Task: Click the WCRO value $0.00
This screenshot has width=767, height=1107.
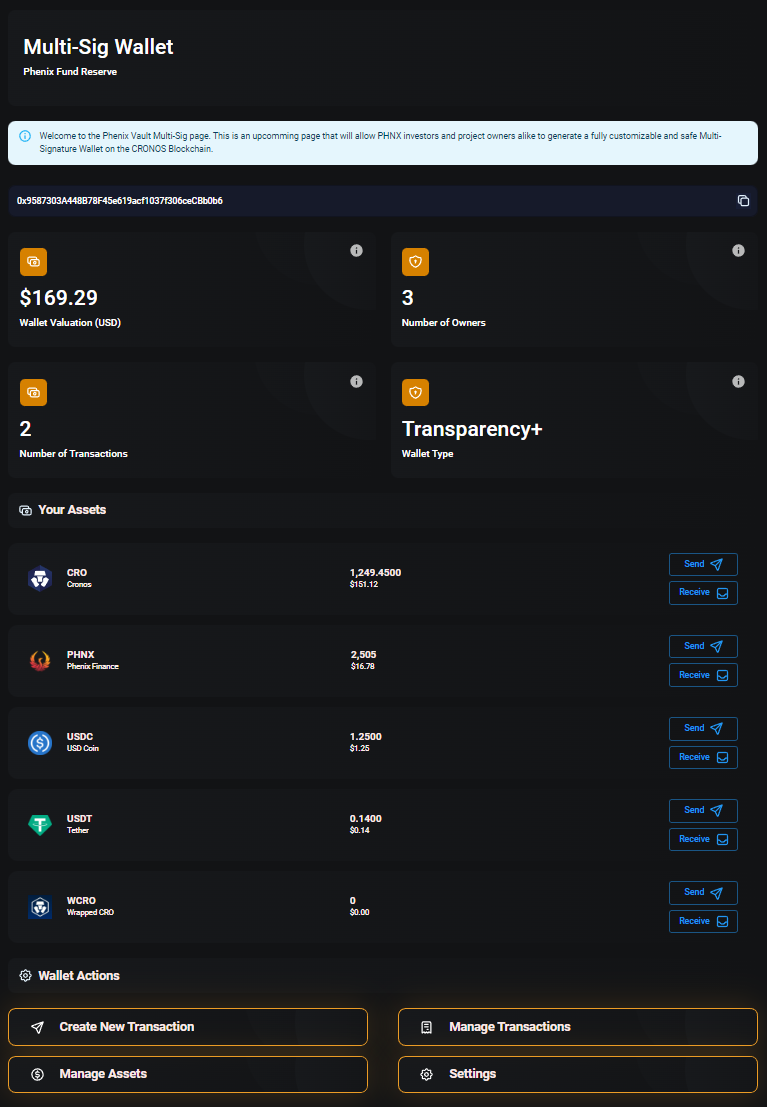Action: coord(359,912)
